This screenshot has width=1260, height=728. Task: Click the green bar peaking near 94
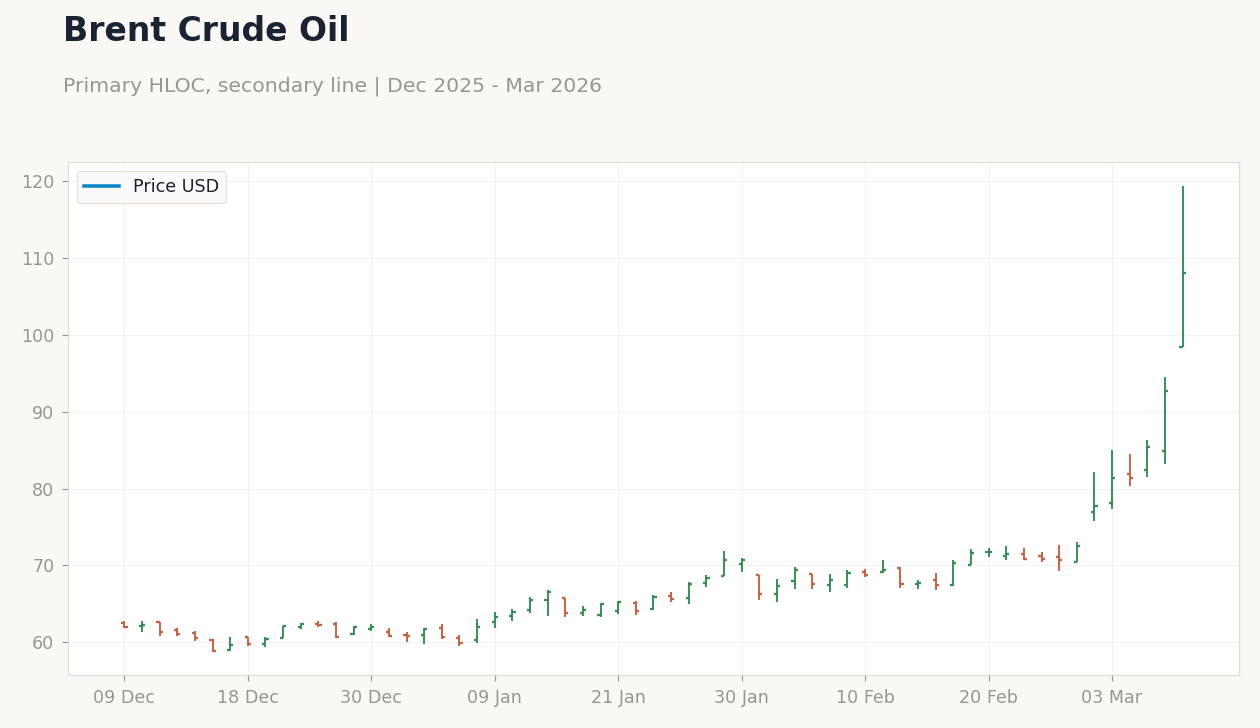click(x=1165, y=421)
